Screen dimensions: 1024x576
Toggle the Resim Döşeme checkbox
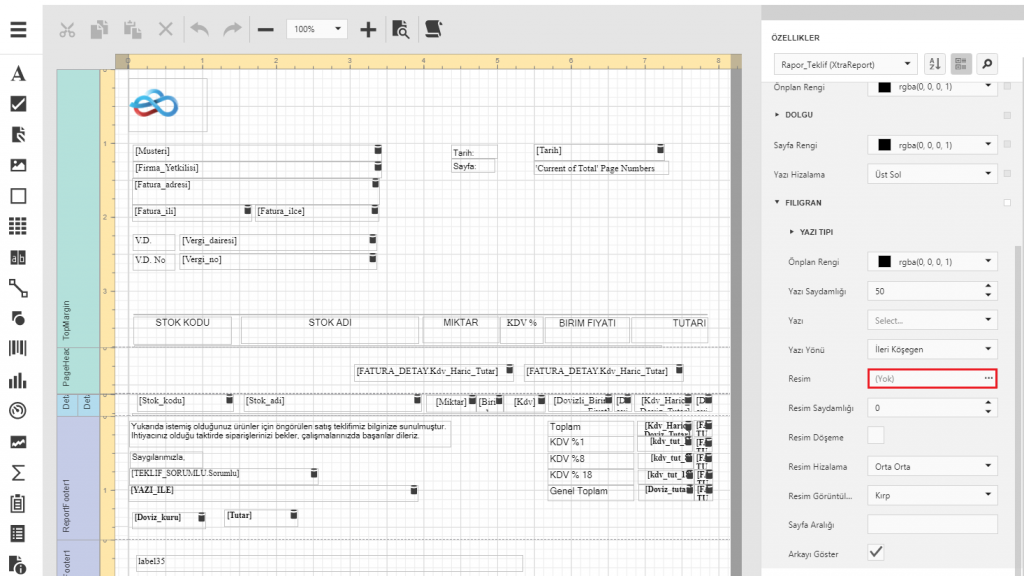[876, 436]
